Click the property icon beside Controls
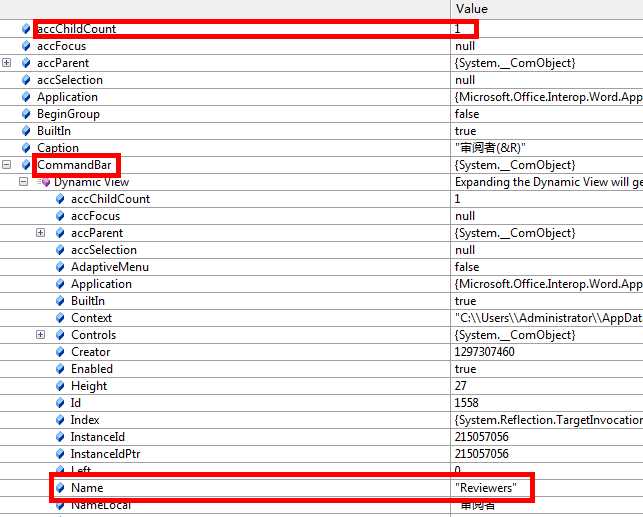 pos(60,335)
